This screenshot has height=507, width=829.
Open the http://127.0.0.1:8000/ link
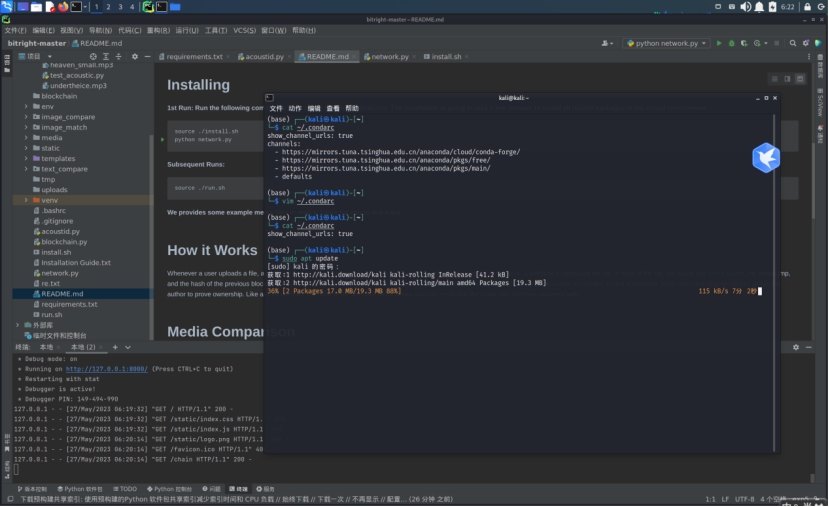[107, 369]
